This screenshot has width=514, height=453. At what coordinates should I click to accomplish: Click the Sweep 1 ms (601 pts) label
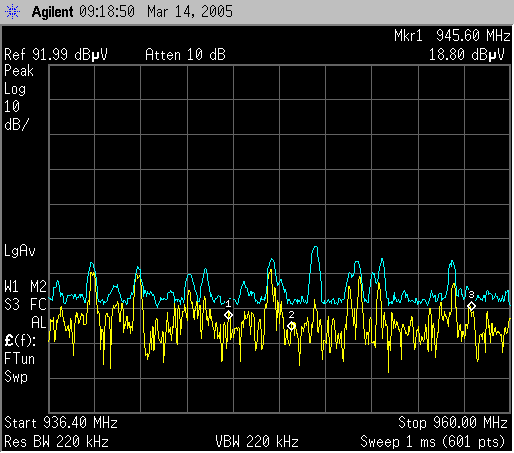point(433,442)
